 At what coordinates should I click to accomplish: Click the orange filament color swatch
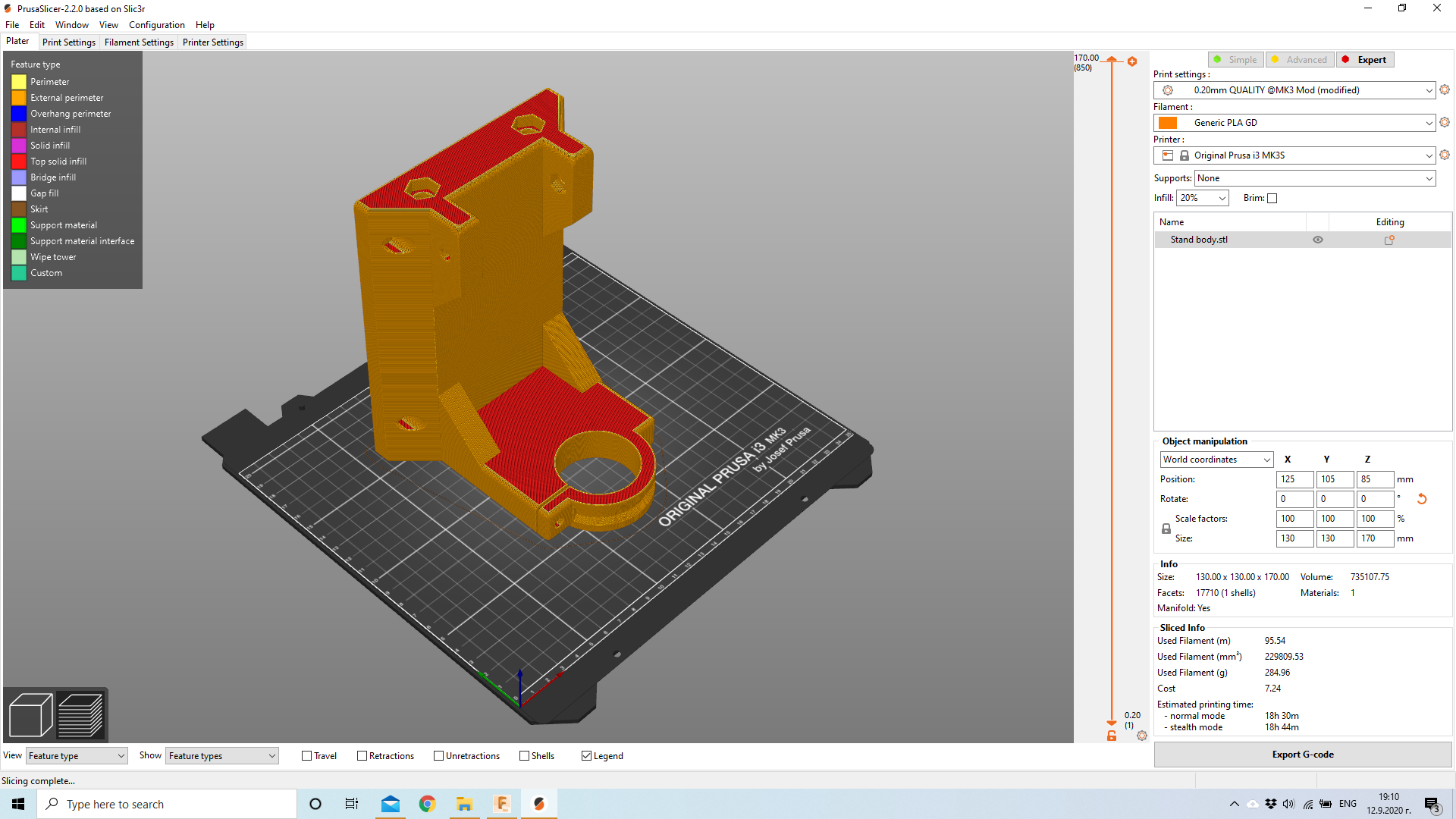pyautogui.click(x=1168, y=123)
